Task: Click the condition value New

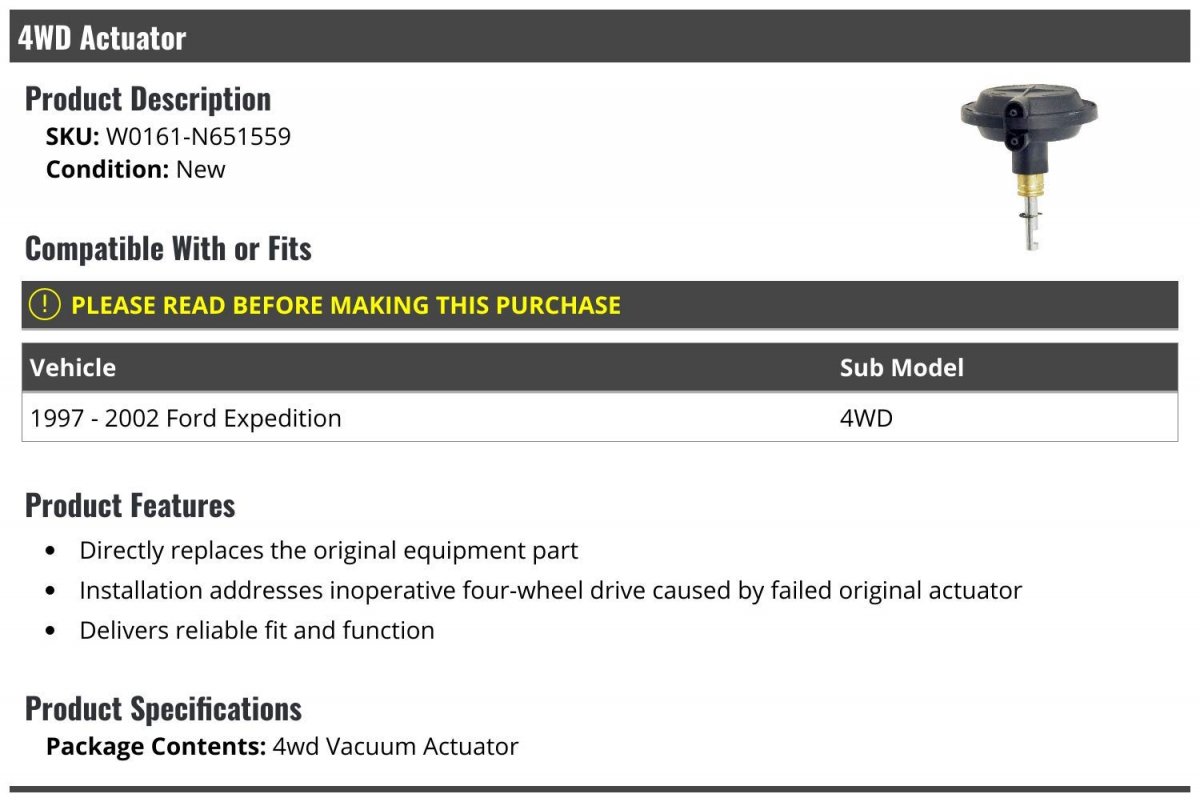Action: pyautogui.click(x=201, y=169)
